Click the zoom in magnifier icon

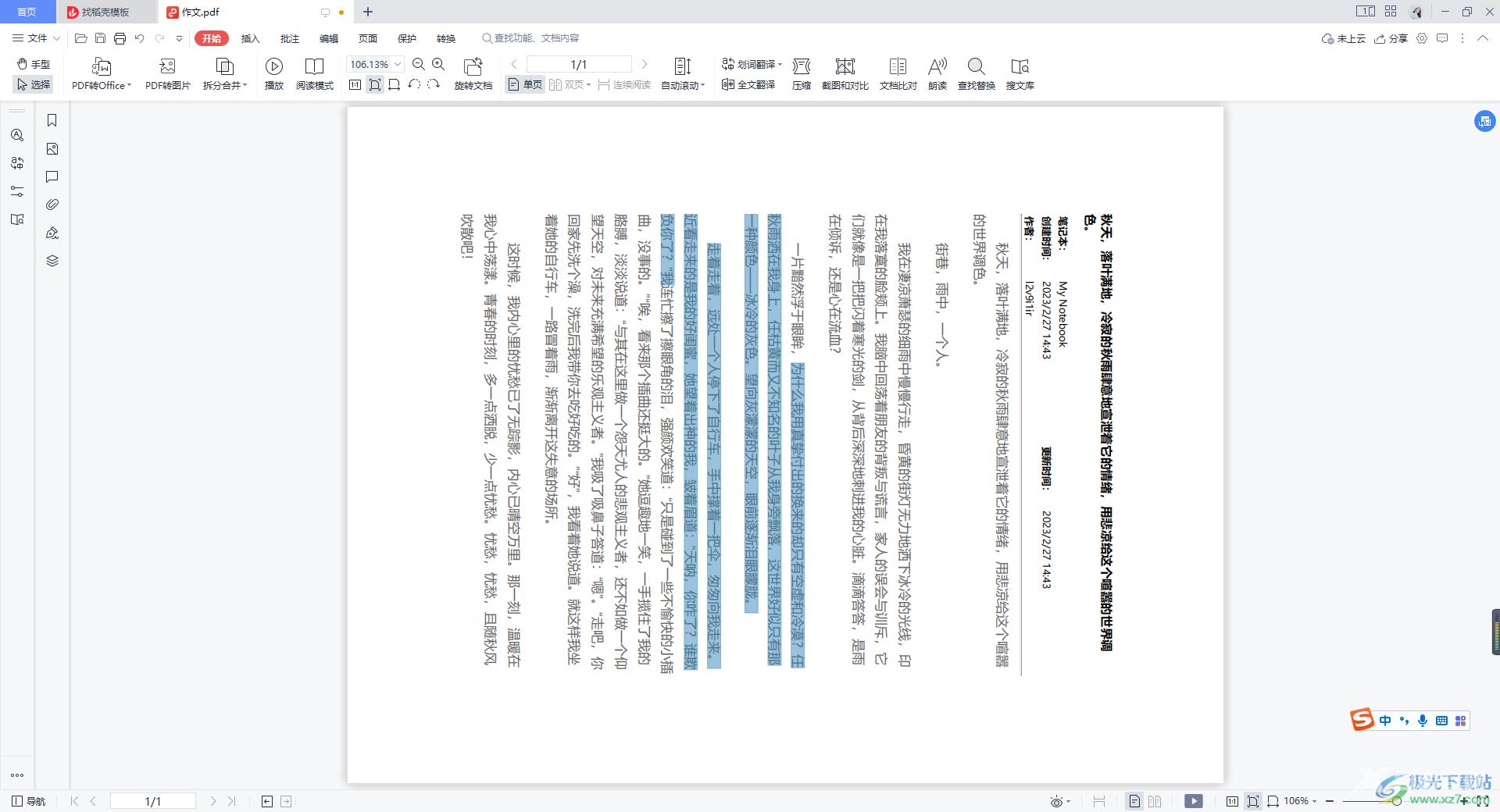pos(438,65)
